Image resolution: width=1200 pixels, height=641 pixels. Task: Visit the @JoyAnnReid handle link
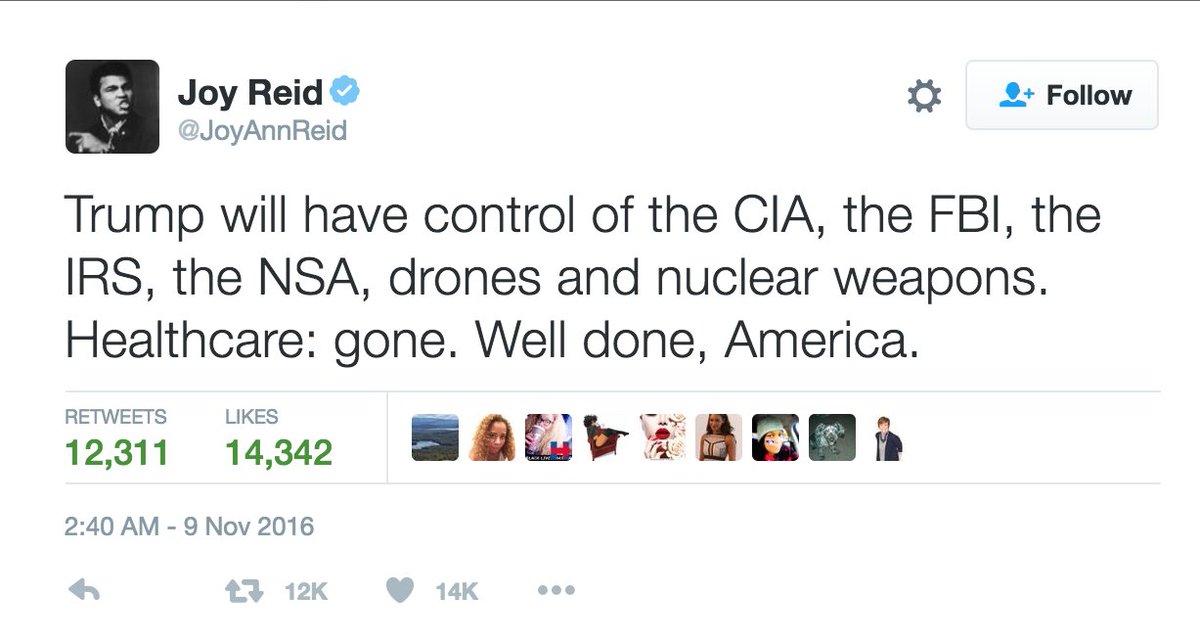coord(262,131)
